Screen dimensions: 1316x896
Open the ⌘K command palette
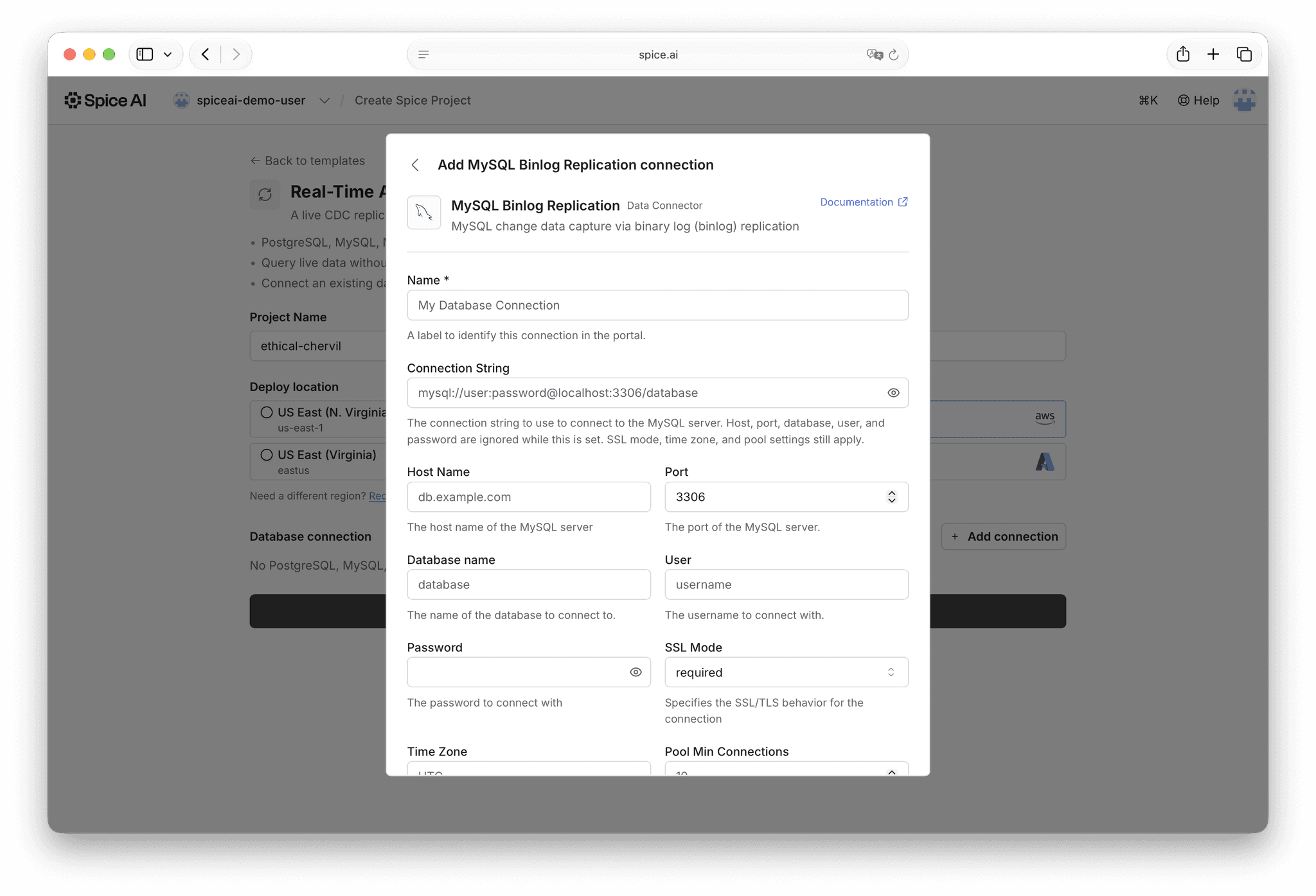point(1148,100)
